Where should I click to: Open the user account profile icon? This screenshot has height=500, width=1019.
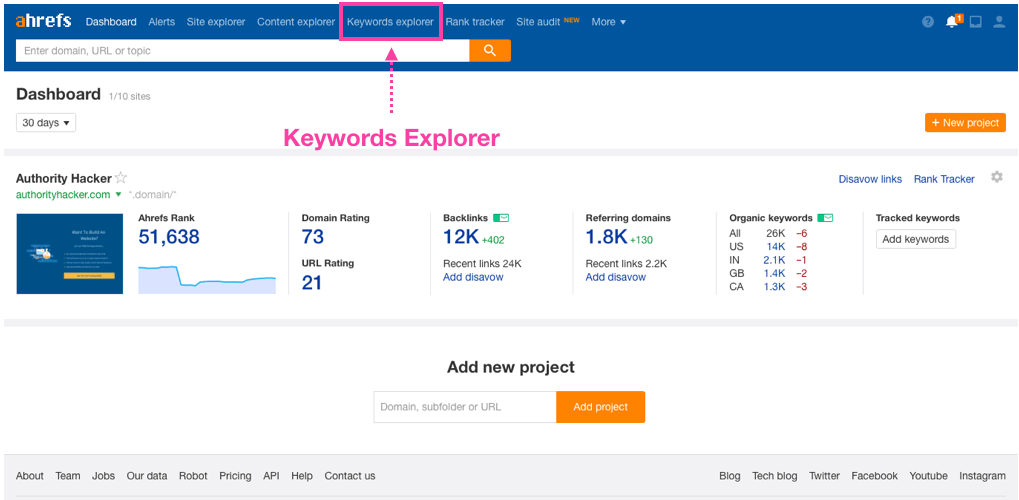click(x=1000, y=22)
